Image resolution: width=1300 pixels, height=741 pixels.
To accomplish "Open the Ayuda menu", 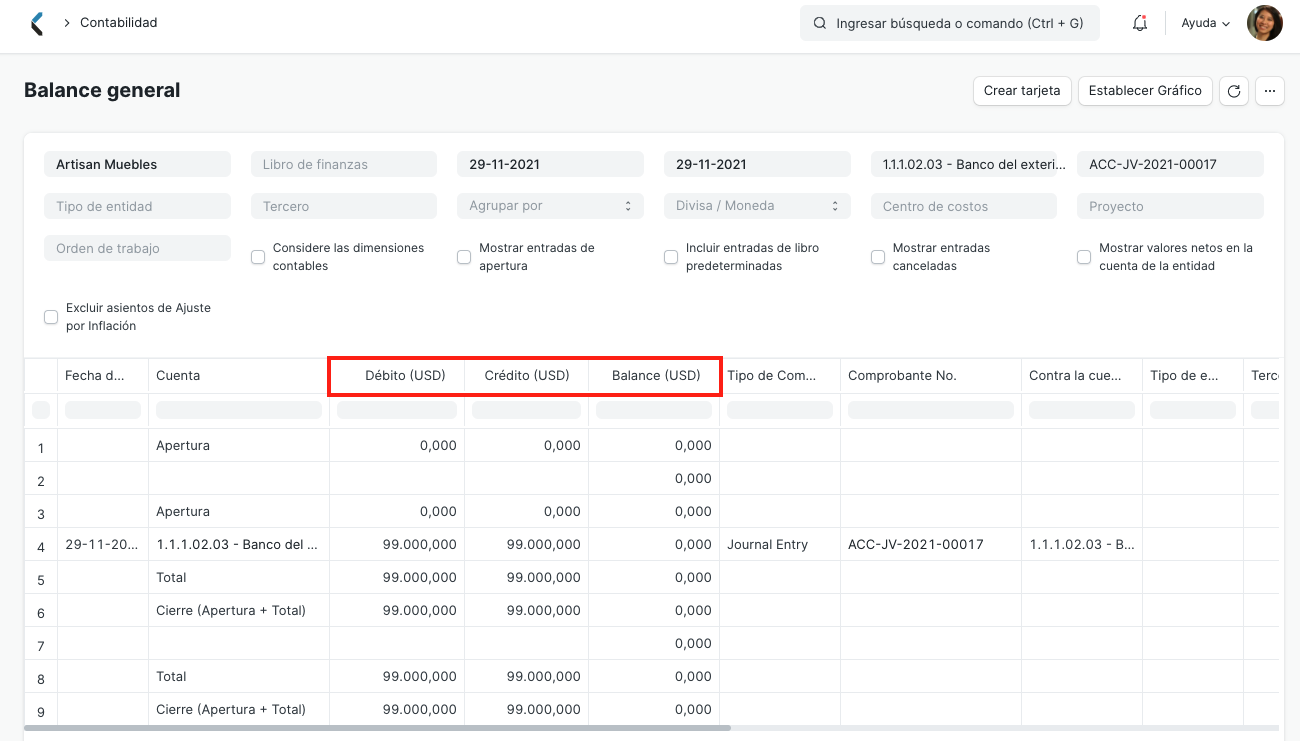I will [1205, 22].
